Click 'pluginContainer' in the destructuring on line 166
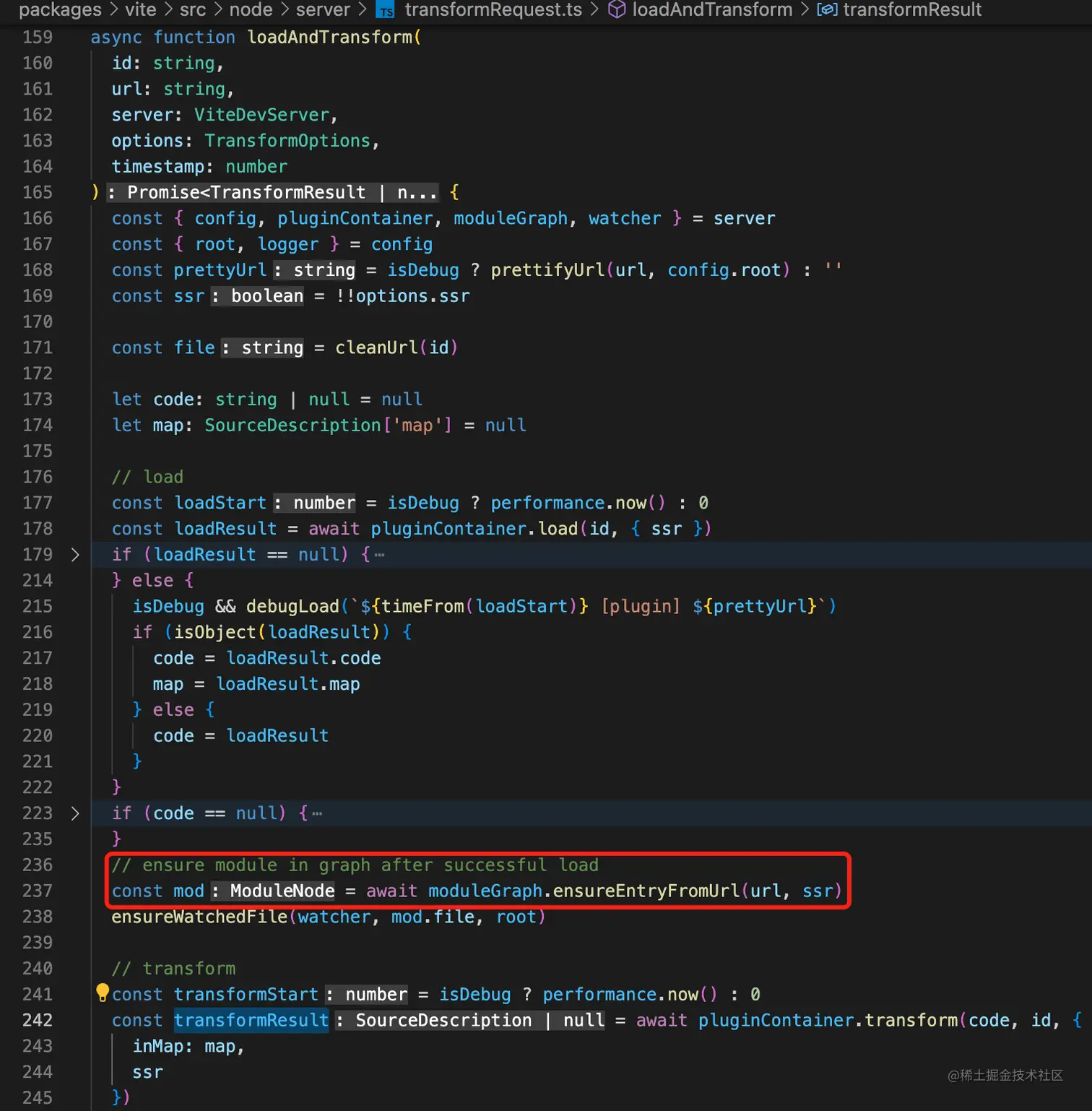This screenshot has width=1092, height=1111. tap(355, 218)
